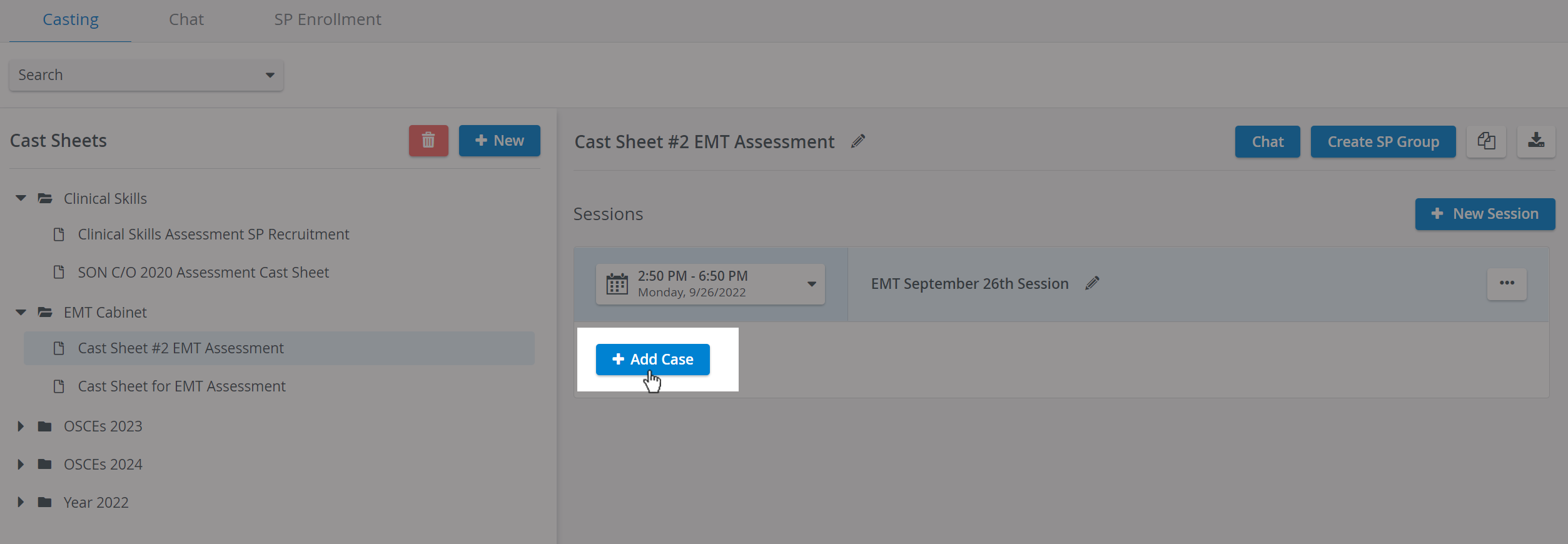Click the calendar icon in session time
Image resolution: width=1568 pixels, height=544 pixels.
tap(617, 285)
